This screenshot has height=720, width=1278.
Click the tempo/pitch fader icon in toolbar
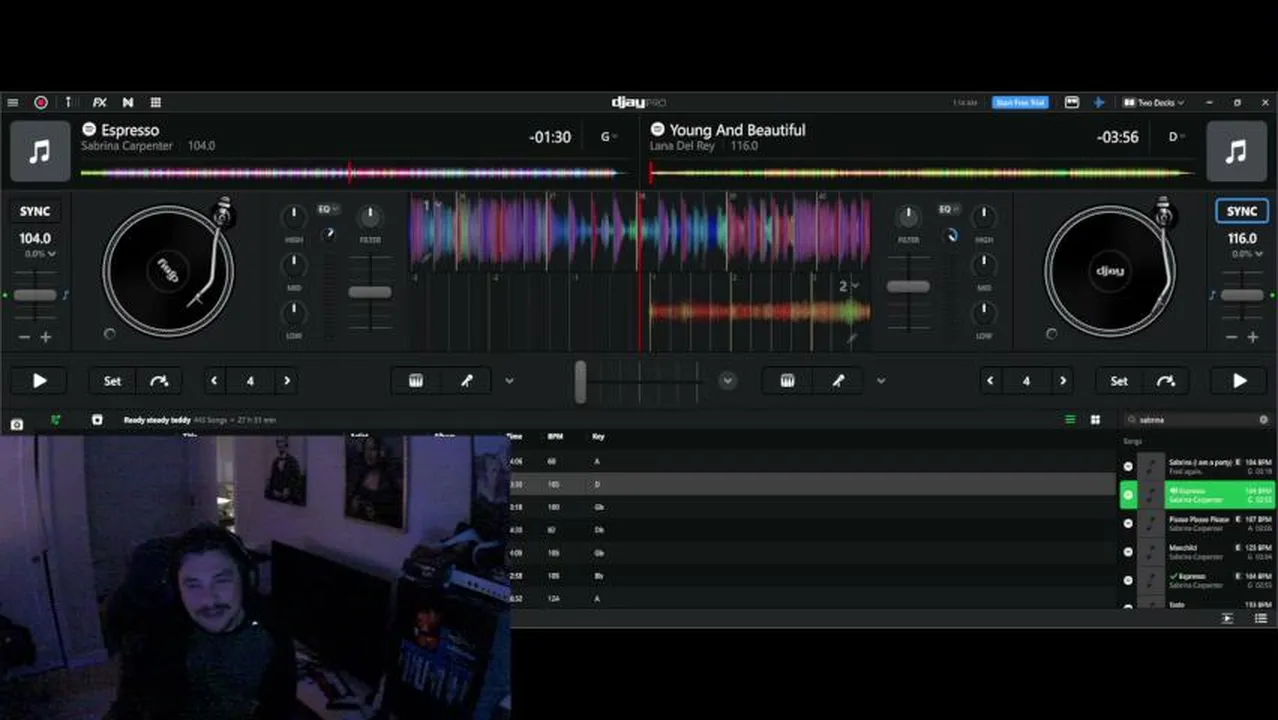tap(69, 102)
